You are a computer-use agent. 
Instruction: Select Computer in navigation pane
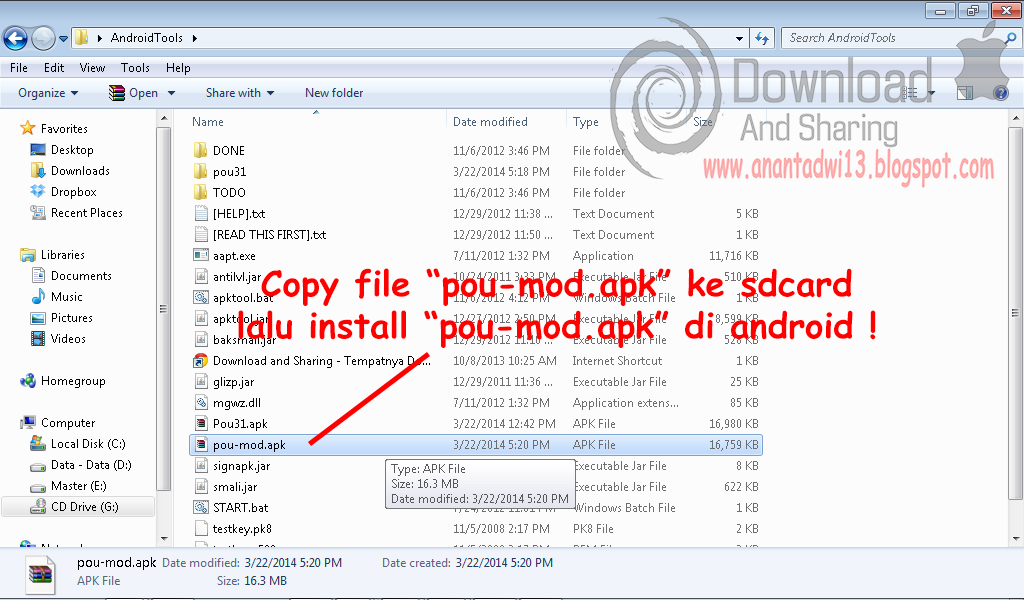(68, 423)
